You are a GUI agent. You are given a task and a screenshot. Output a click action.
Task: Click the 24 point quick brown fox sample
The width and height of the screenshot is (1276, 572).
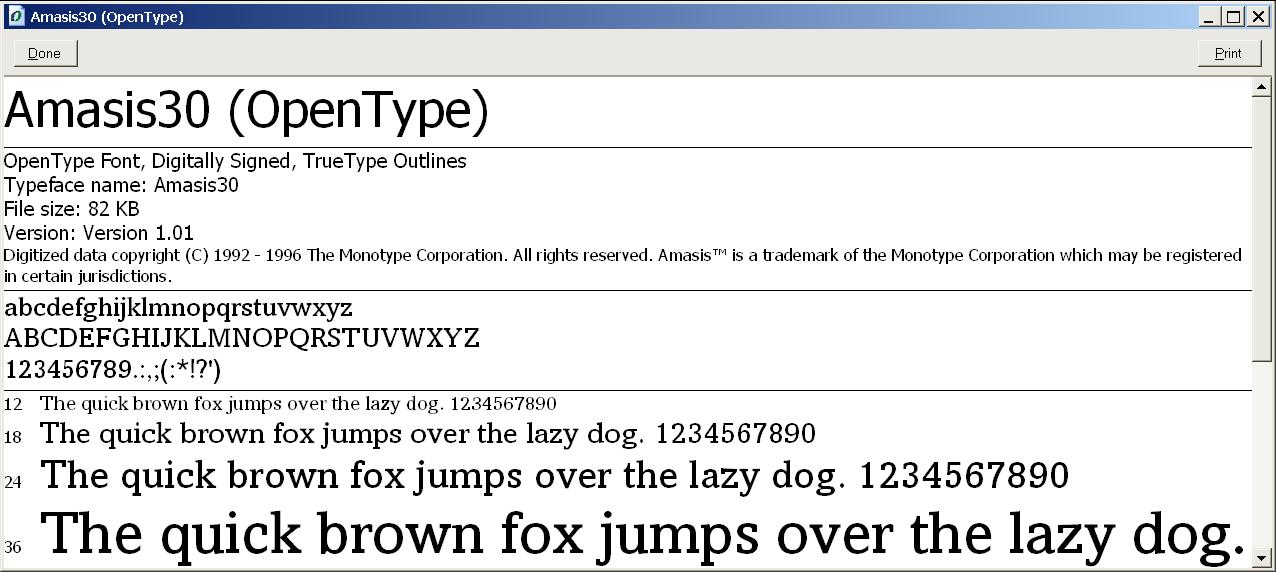tap(555, 476)
